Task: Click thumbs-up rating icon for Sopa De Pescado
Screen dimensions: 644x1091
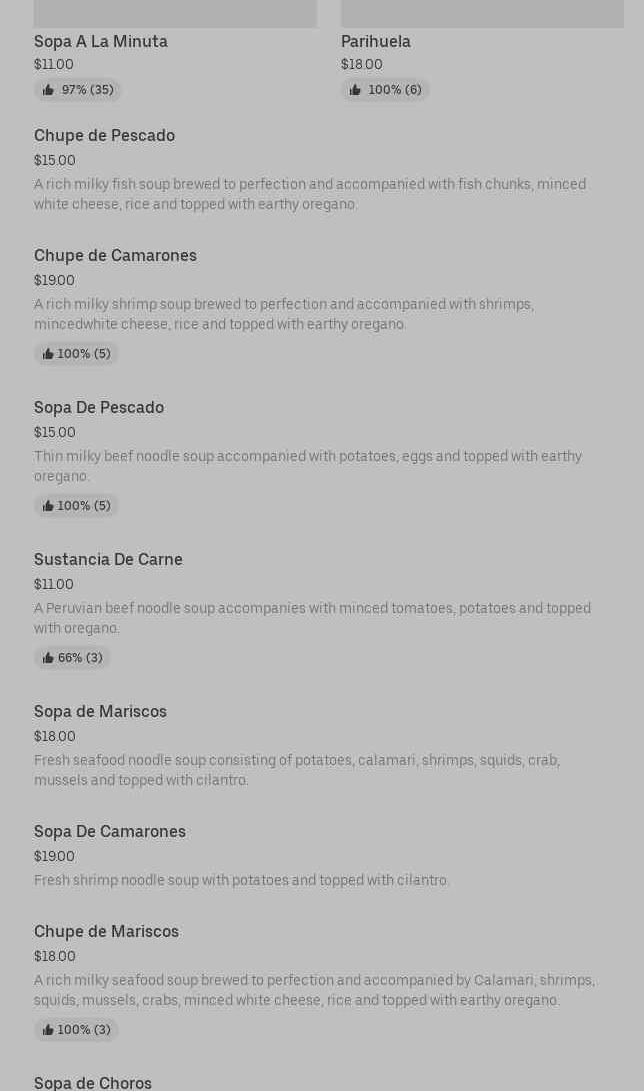Action: tap(48, 506)
